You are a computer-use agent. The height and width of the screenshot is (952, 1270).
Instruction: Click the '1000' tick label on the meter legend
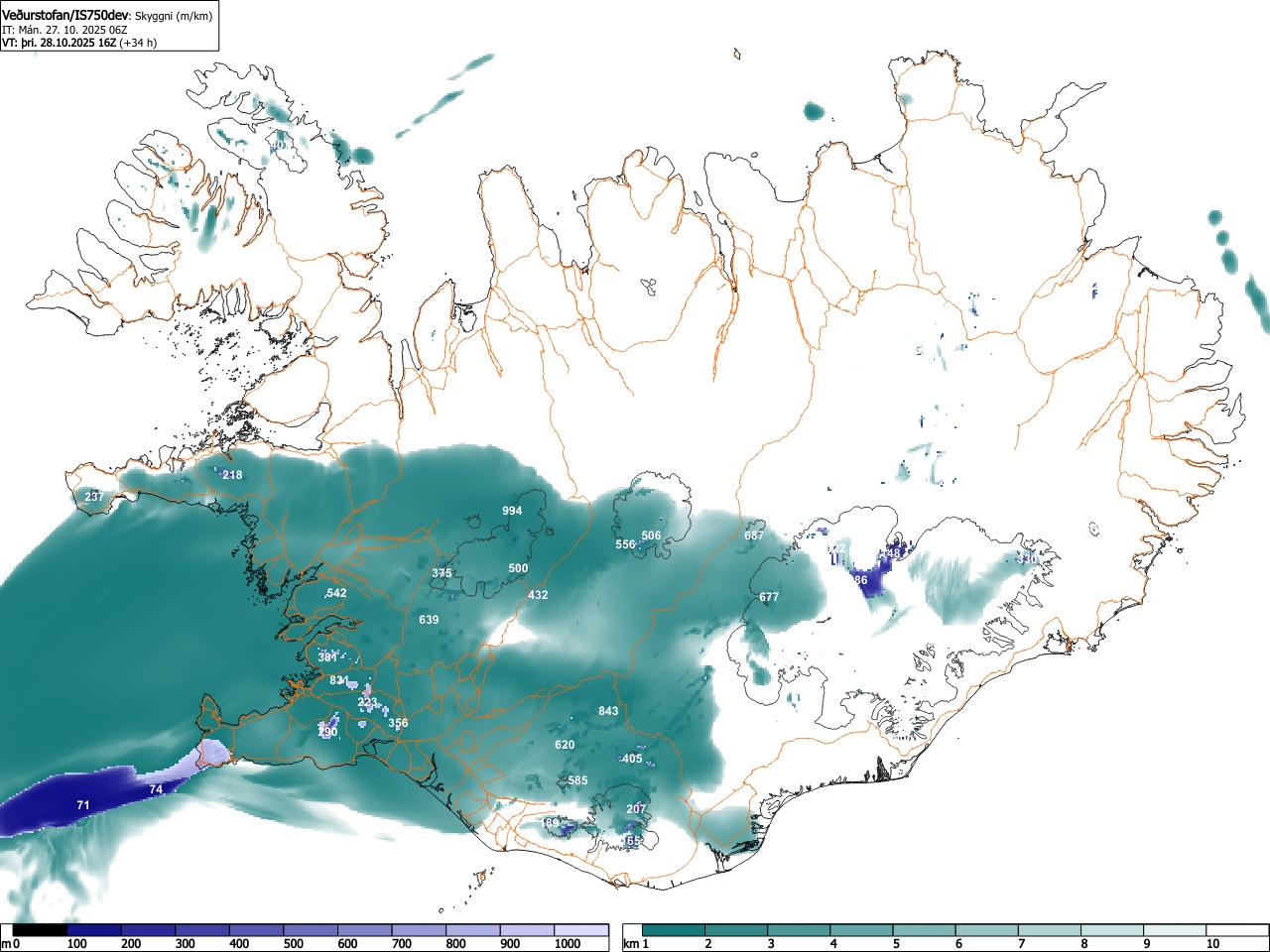(x=568, y=944)
